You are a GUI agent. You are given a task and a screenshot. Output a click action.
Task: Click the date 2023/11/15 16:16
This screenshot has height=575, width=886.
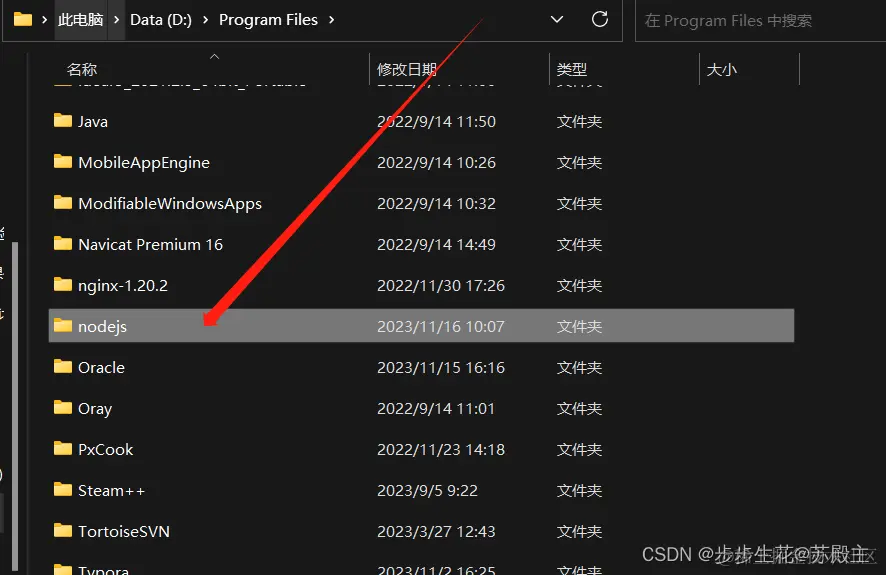(x=441, y=368)
